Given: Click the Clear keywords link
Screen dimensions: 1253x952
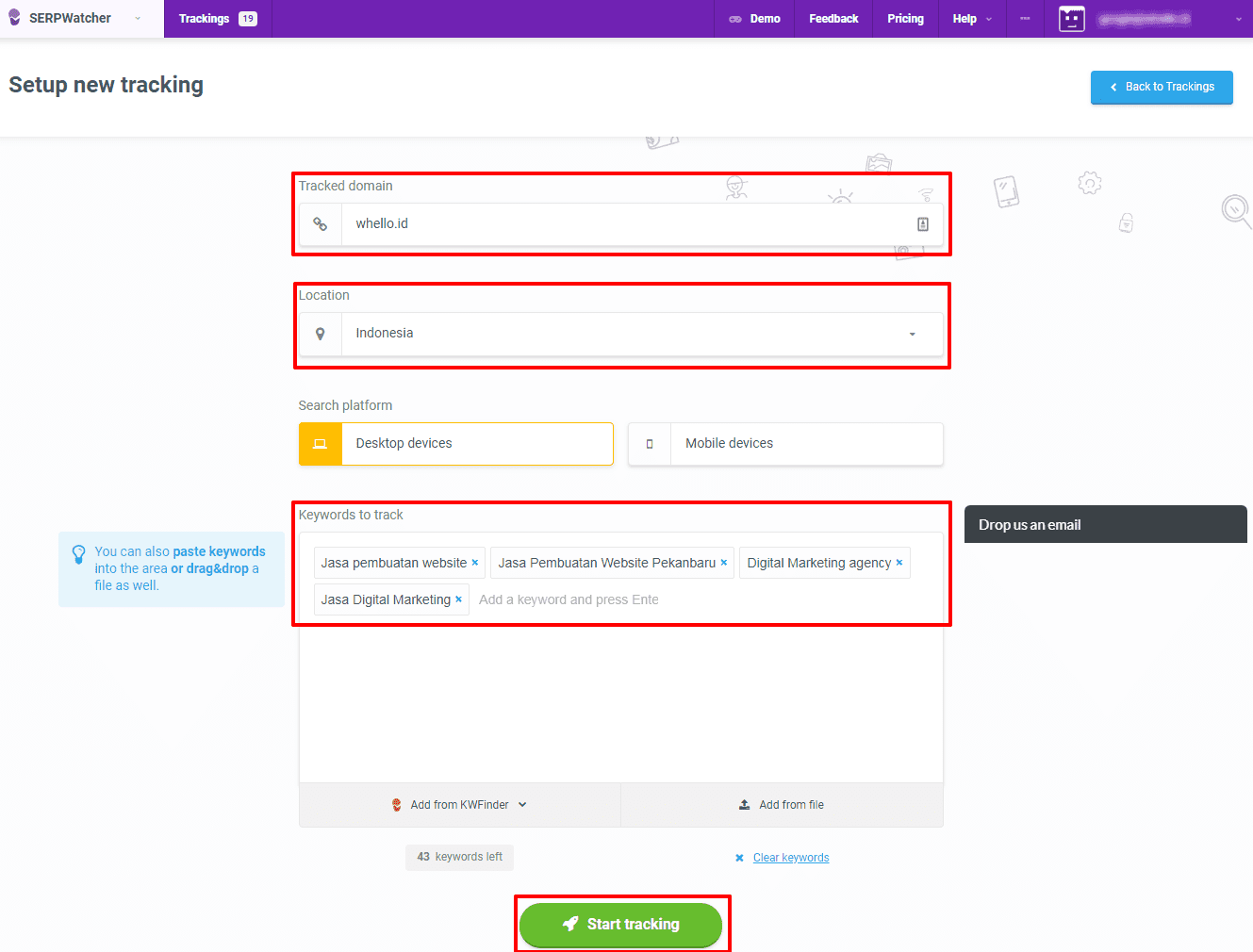Looking at the screenshot, I should tap(790, 858).
